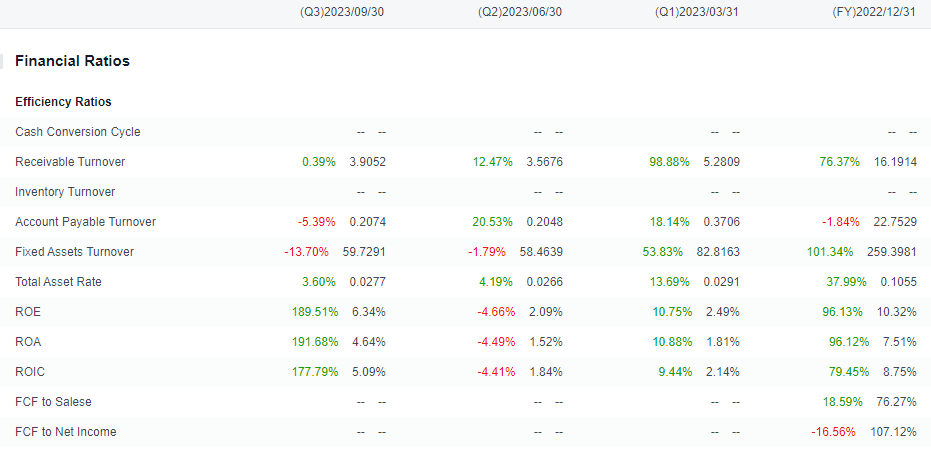Click Total Asset Rate value 0.1055
Viewport: 931px width, 453px height.
point(898,282)
